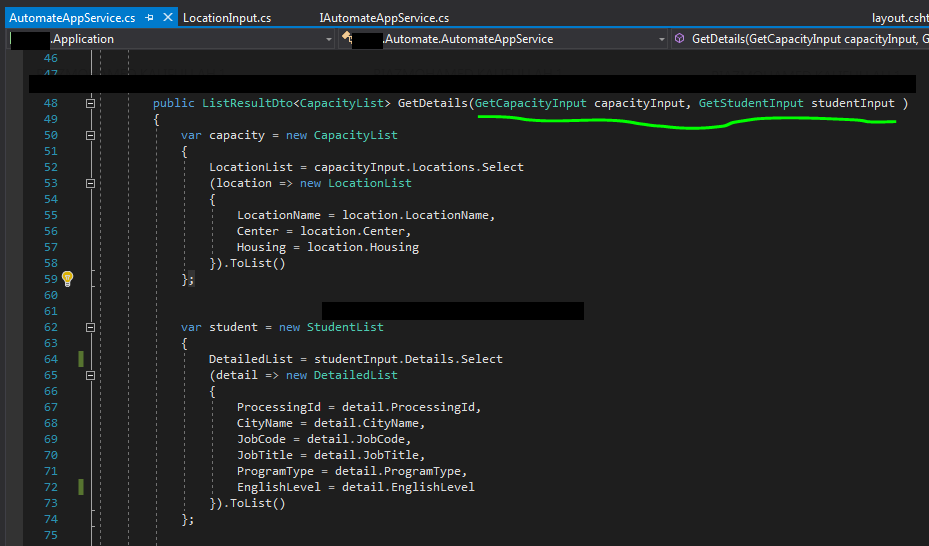Click detail.EnglishLevel on line 72
Screen dimensions: 929x546
[408, 487]
